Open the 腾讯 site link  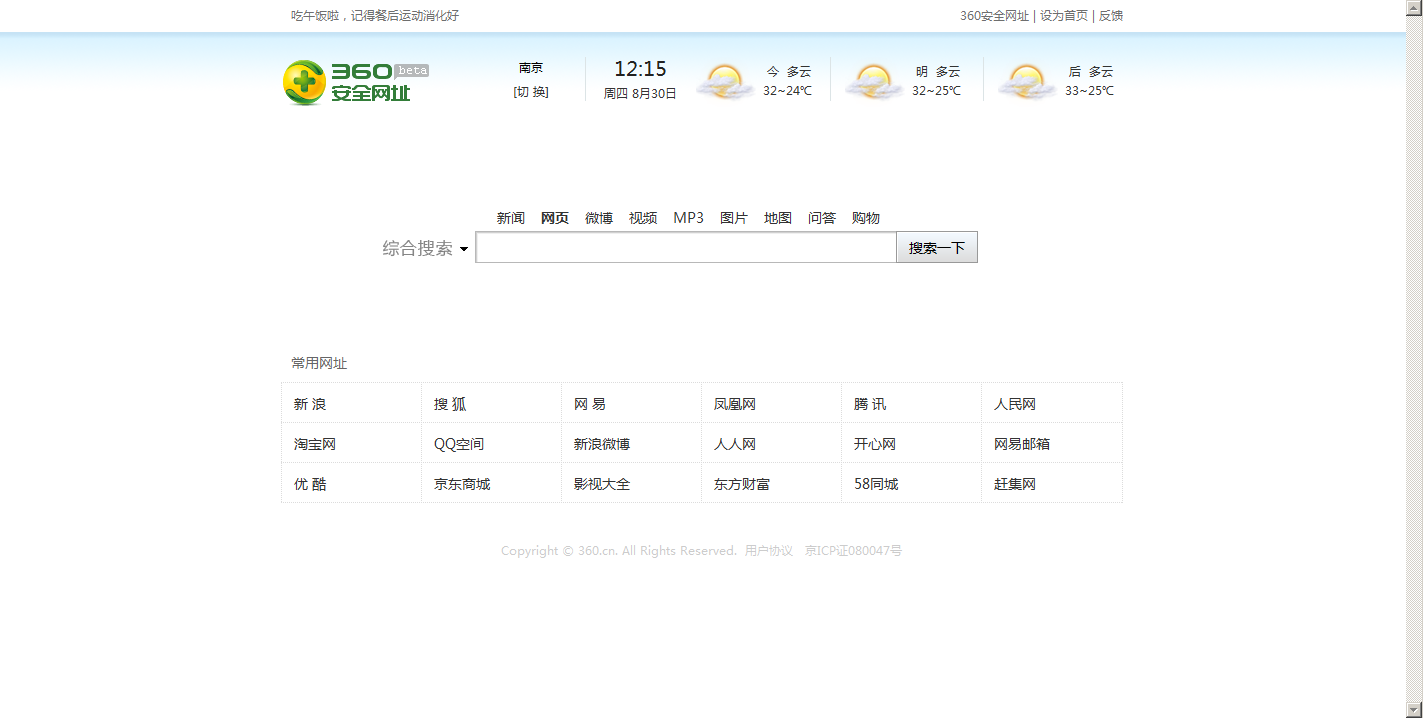(870, 404)
